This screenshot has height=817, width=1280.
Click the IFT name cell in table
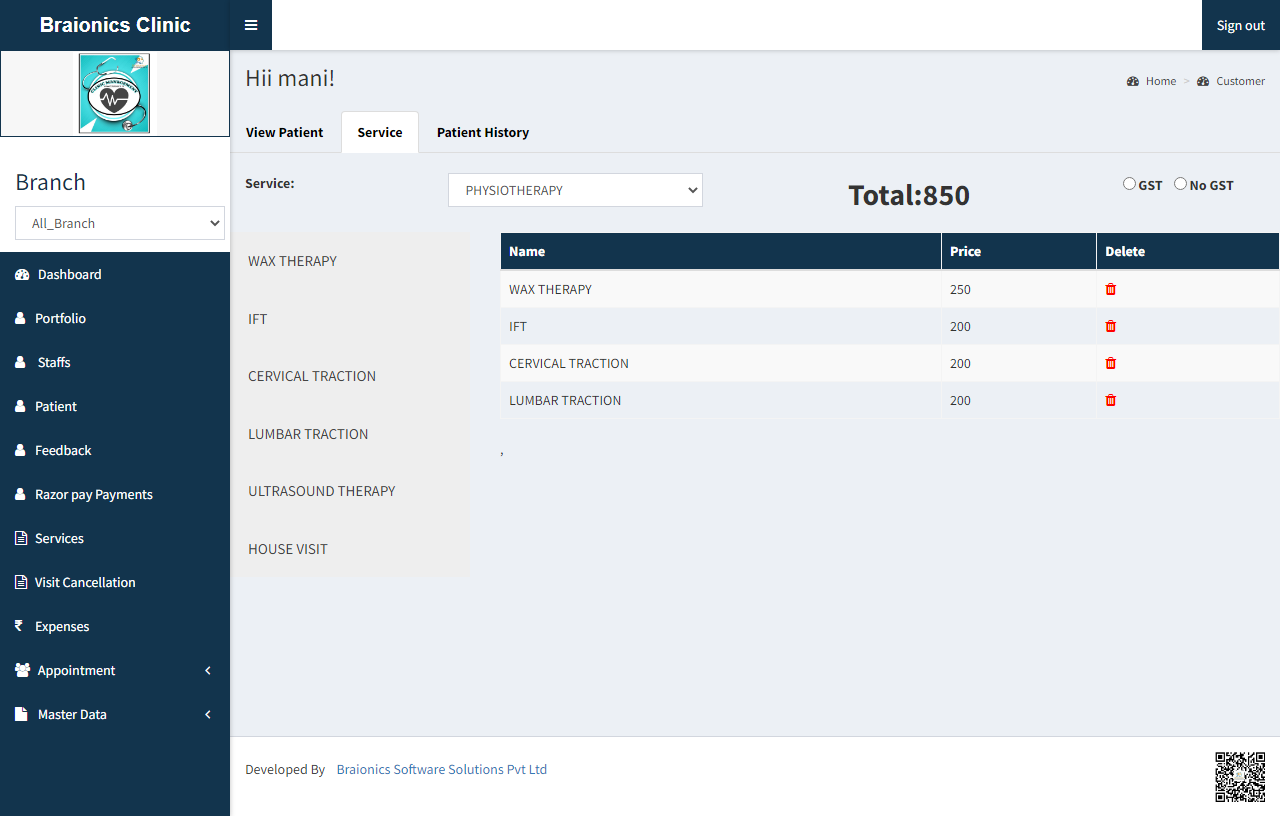pos(721,326)
